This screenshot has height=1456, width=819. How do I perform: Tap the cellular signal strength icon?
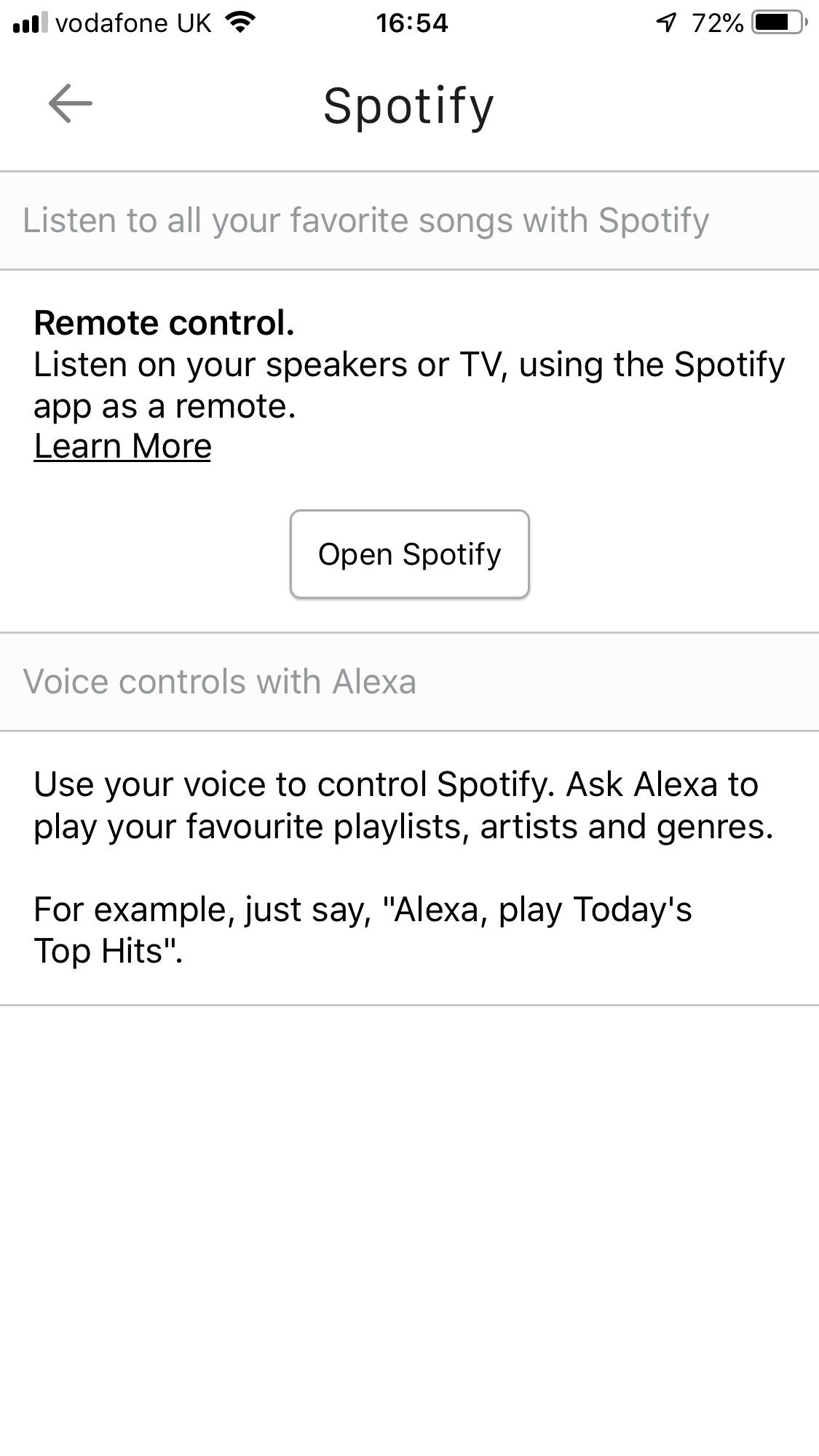[29, 23]
